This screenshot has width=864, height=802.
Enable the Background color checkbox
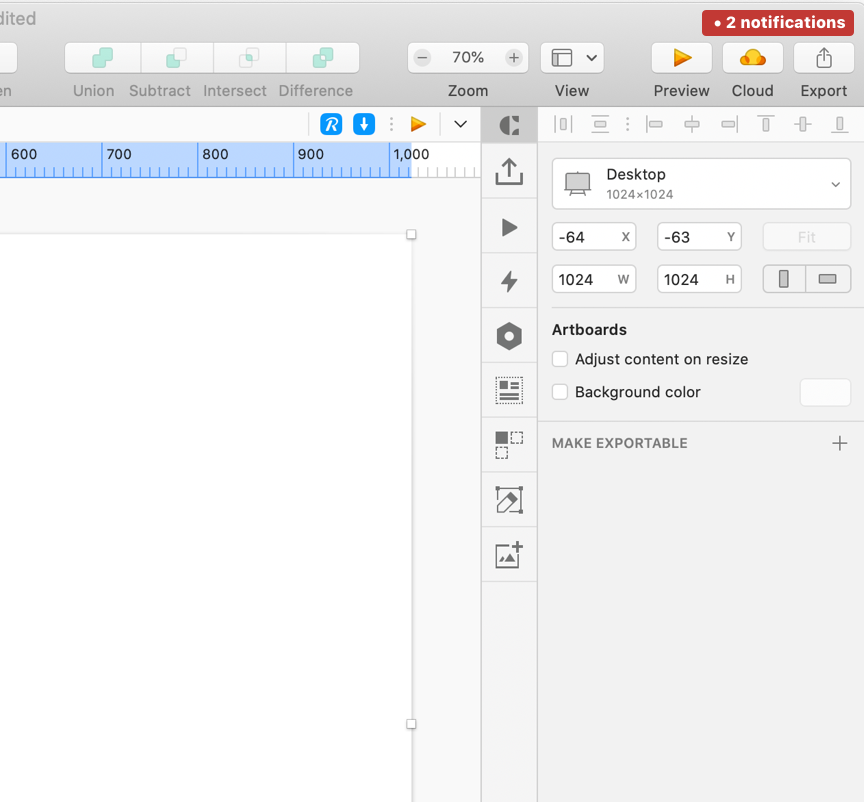560,392
